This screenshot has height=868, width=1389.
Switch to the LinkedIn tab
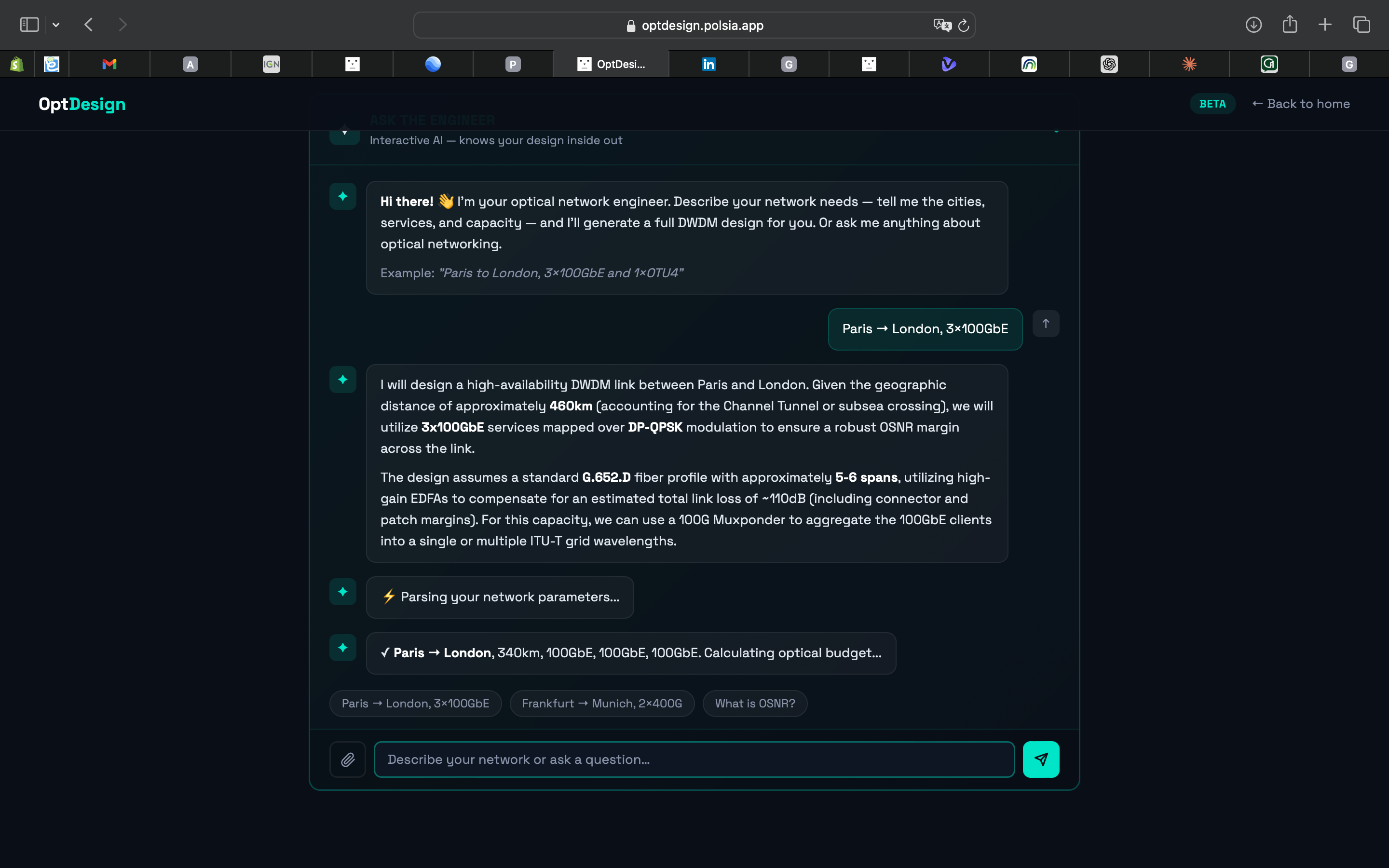pyautogui.click(x=709, y=64)
